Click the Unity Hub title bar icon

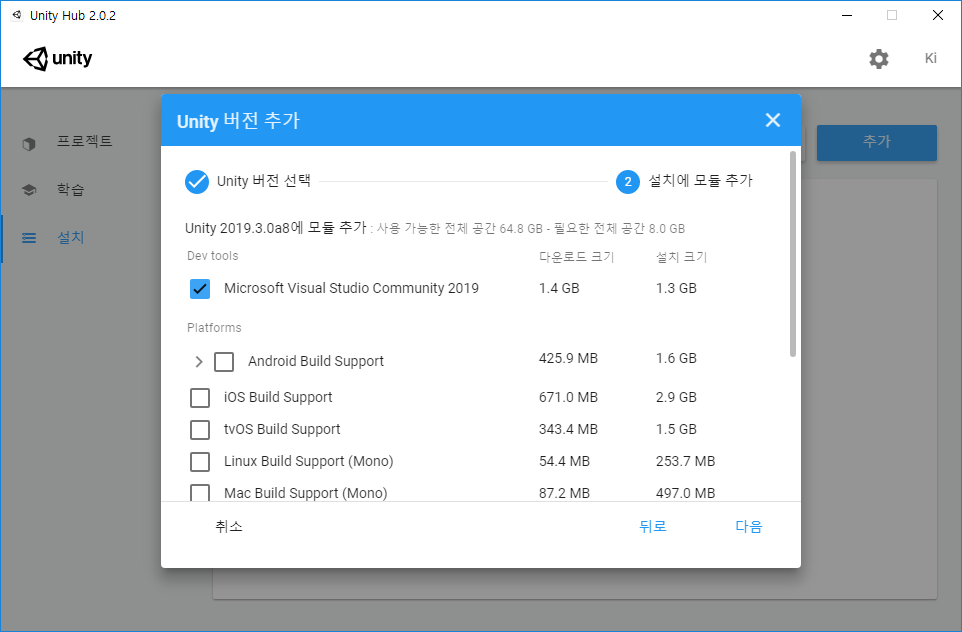click(x=17, y=15)
